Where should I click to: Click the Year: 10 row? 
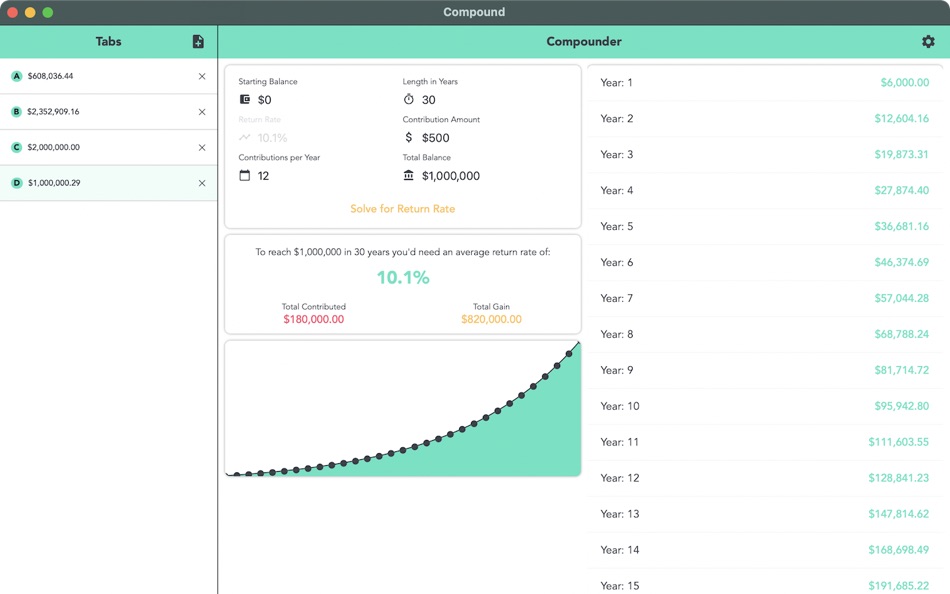click(765, 406)
